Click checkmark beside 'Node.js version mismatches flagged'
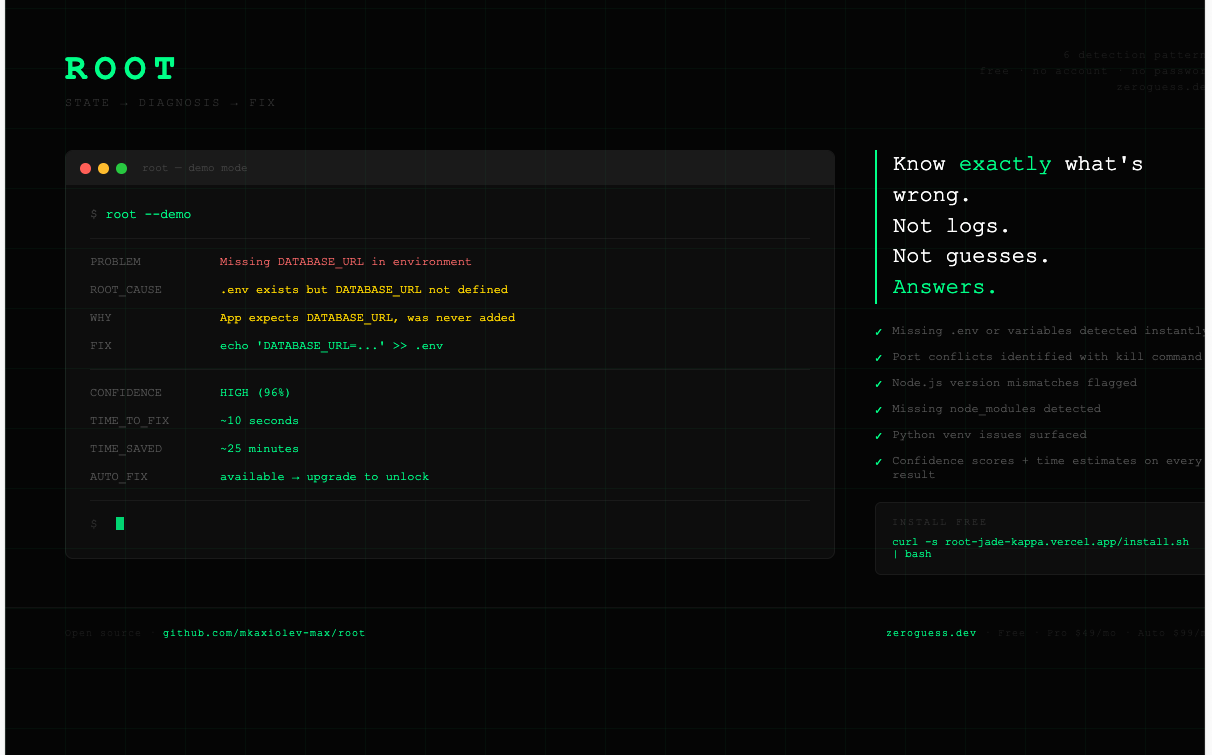 point(879,384)
